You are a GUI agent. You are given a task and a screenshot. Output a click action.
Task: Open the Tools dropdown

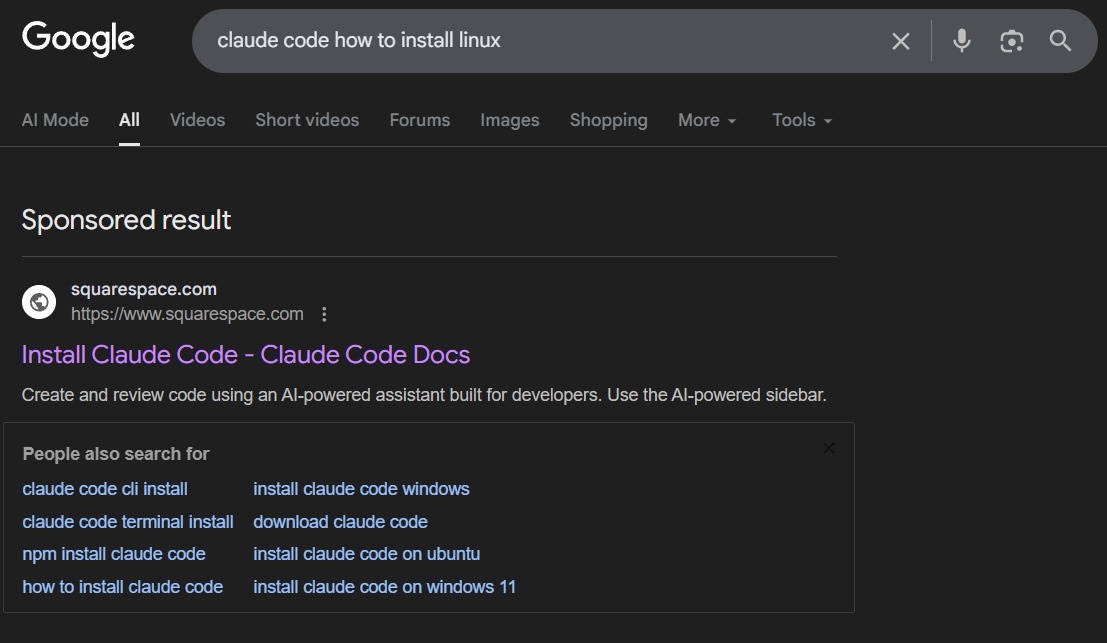point(800,120)
